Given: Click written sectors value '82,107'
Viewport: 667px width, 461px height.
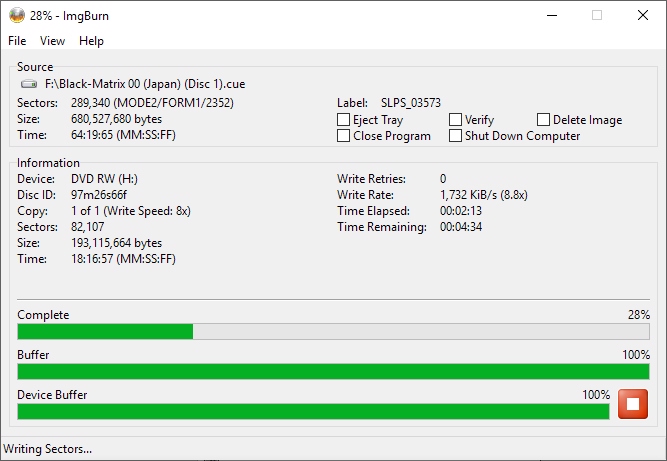Looking at the screenshot, I should pos(87,227).
